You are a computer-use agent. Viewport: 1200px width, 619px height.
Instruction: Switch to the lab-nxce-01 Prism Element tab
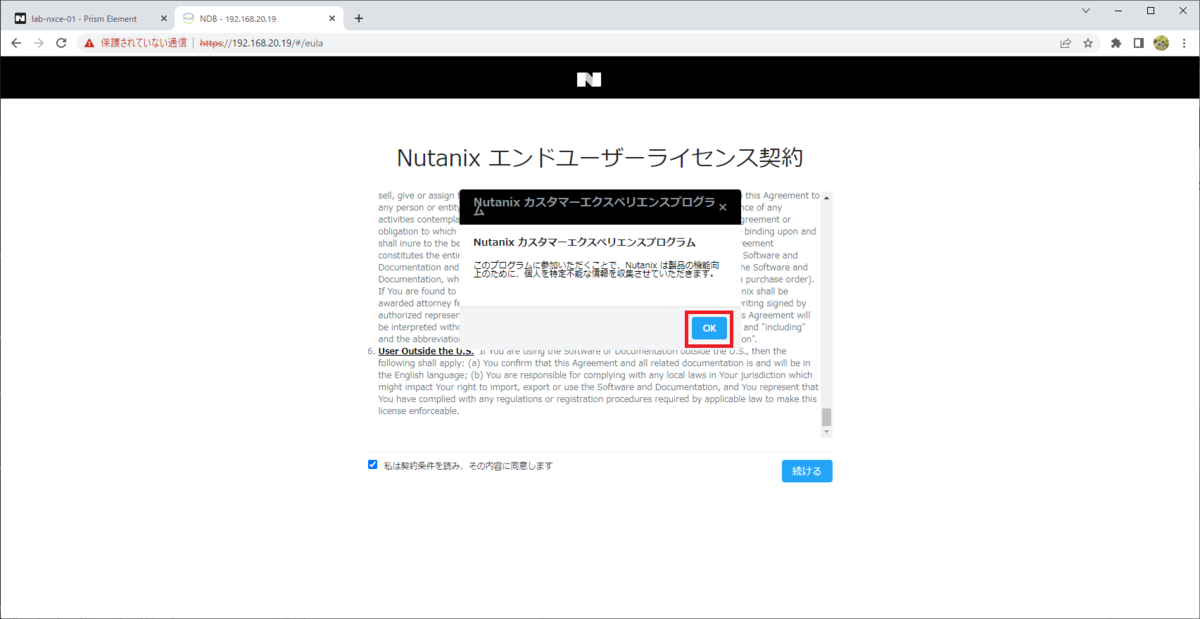(x=88, y=18)
